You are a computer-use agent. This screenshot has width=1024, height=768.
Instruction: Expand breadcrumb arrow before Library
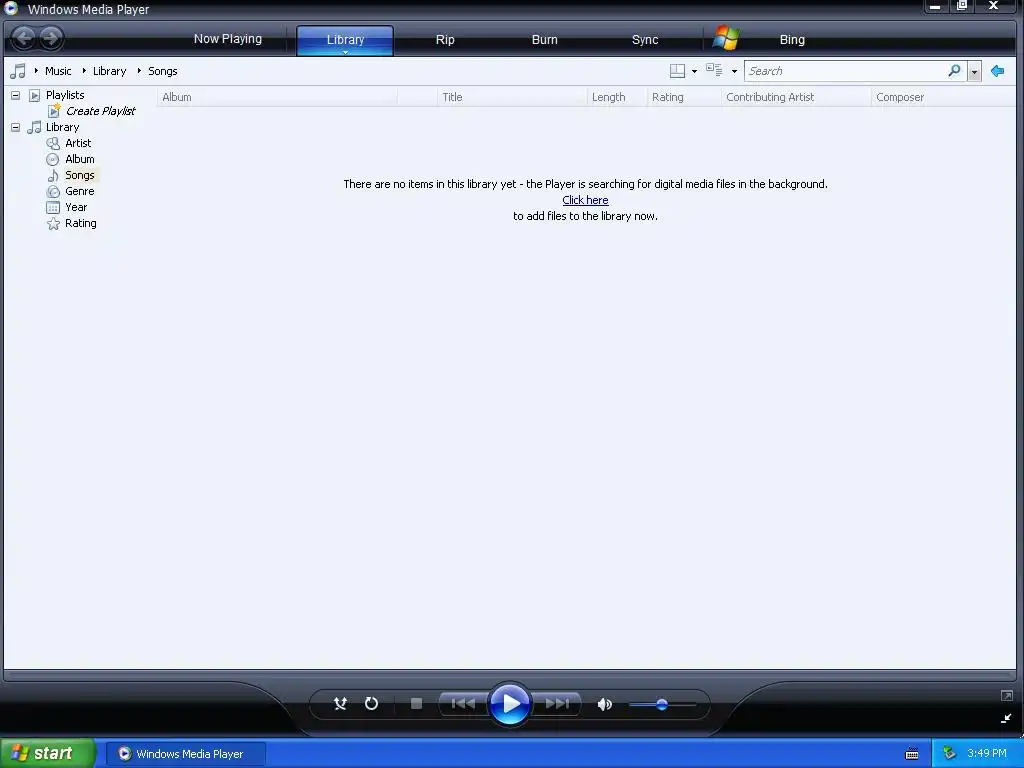[84, 71]
